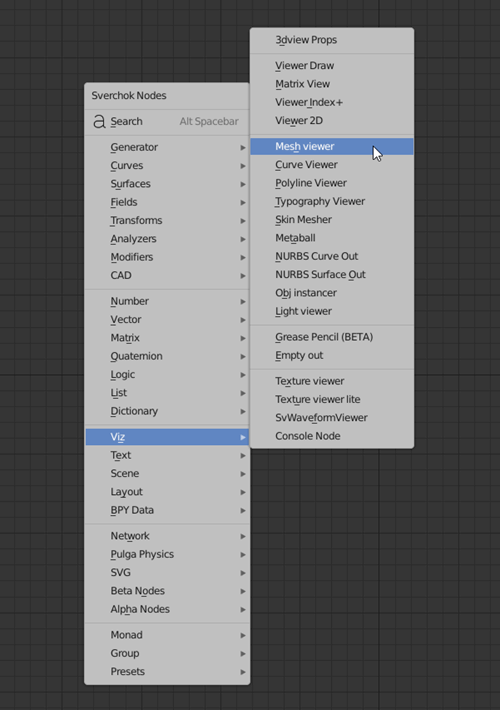Image resolution: width=500 pixels, height=710 pixels.
Task: Select the Mesh viewer node
Action: click(x=332, y=146)
